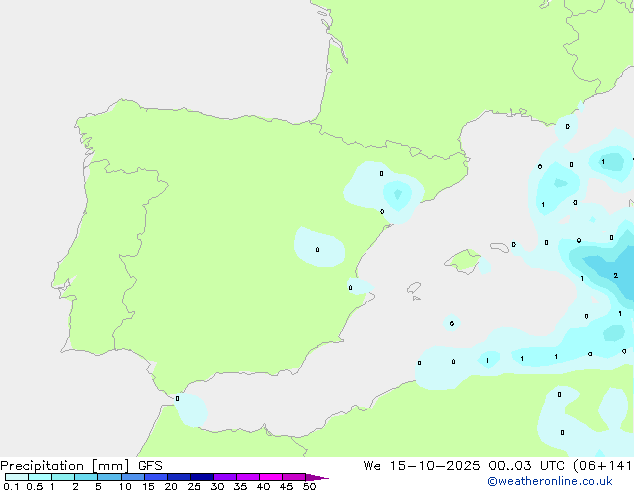Screen dimensions: 634x490
Task: Click the '40' legend scale label
Action: pyautogui.click(x=263, y=486)
